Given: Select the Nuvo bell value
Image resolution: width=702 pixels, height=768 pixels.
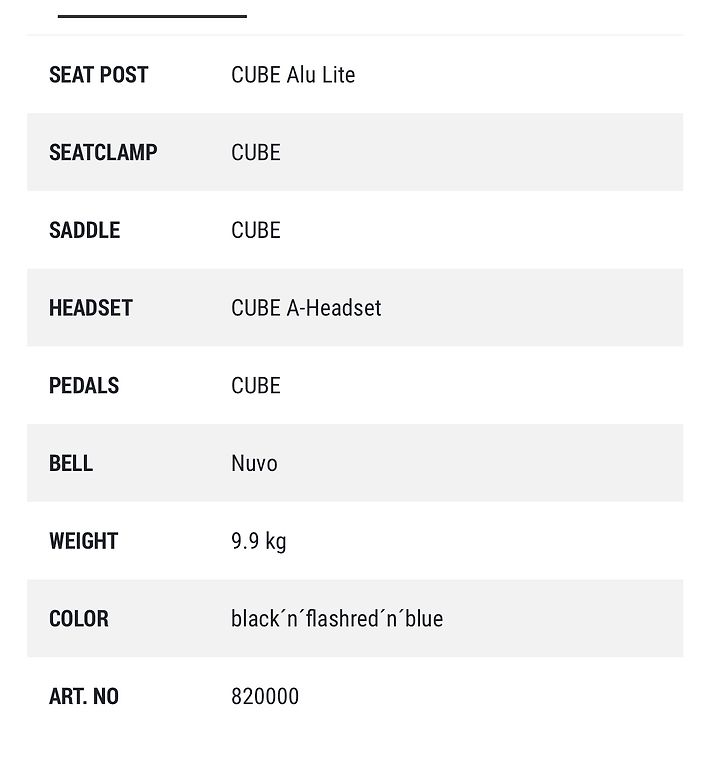Looking at the screenshot, I should [254, 463].
